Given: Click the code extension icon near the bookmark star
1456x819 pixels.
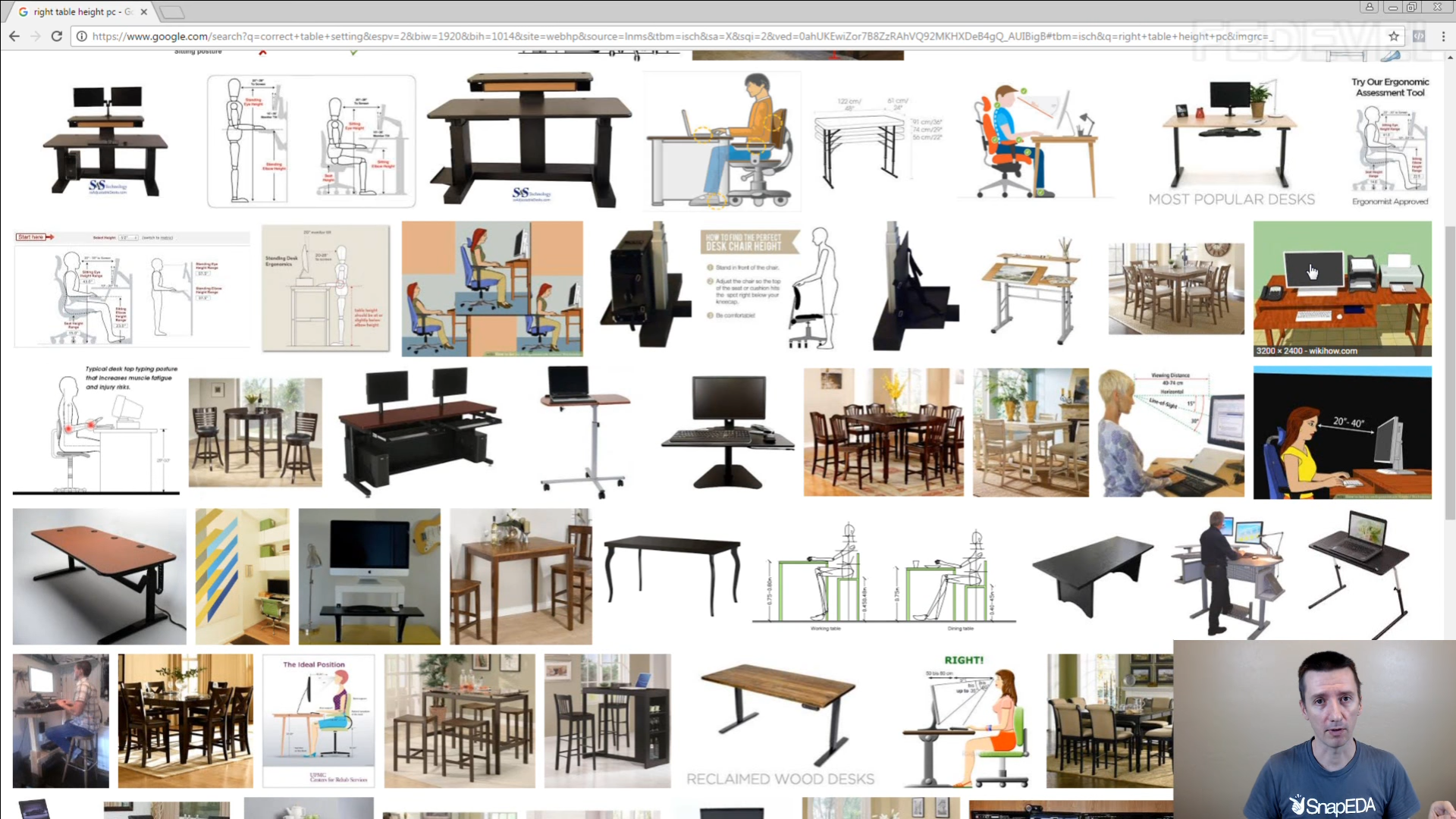Looking at the screenshot, I should tap(1419, 36).
